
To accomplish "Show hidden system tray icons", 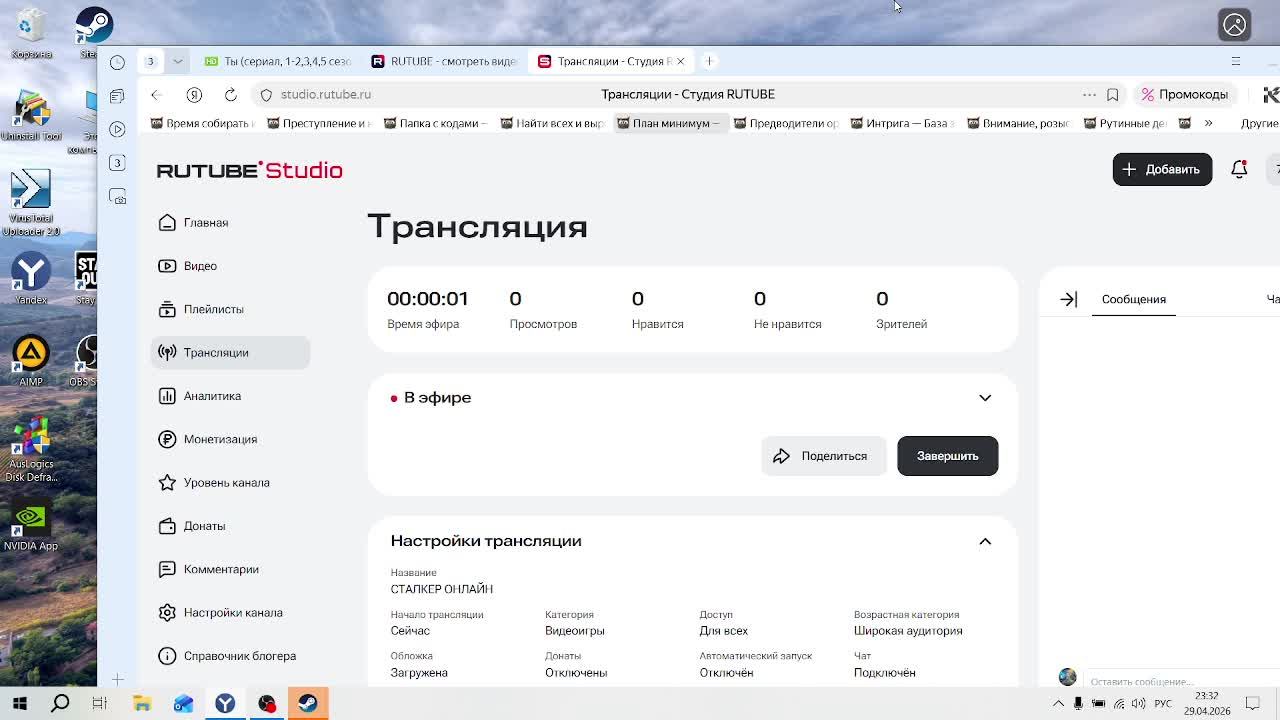I will [1058, 704].
